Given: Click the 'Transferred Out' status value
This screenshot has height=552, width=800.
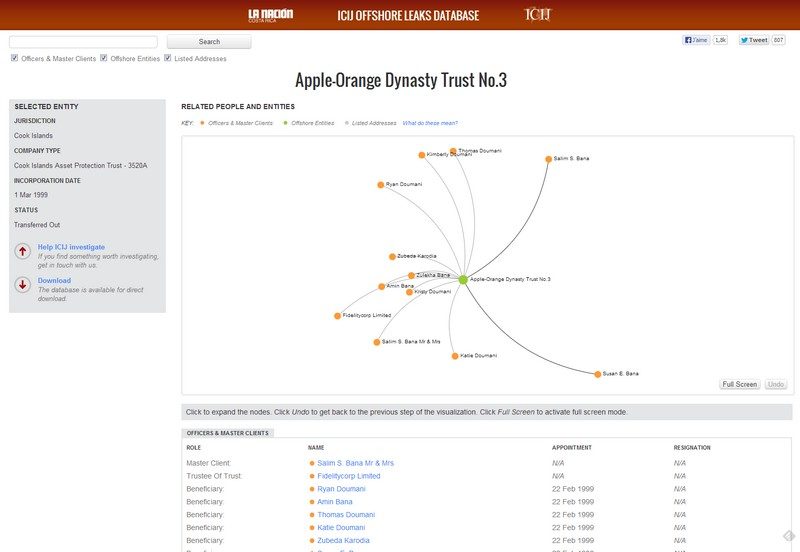Looking at the screenshot, I should point(37,224).
